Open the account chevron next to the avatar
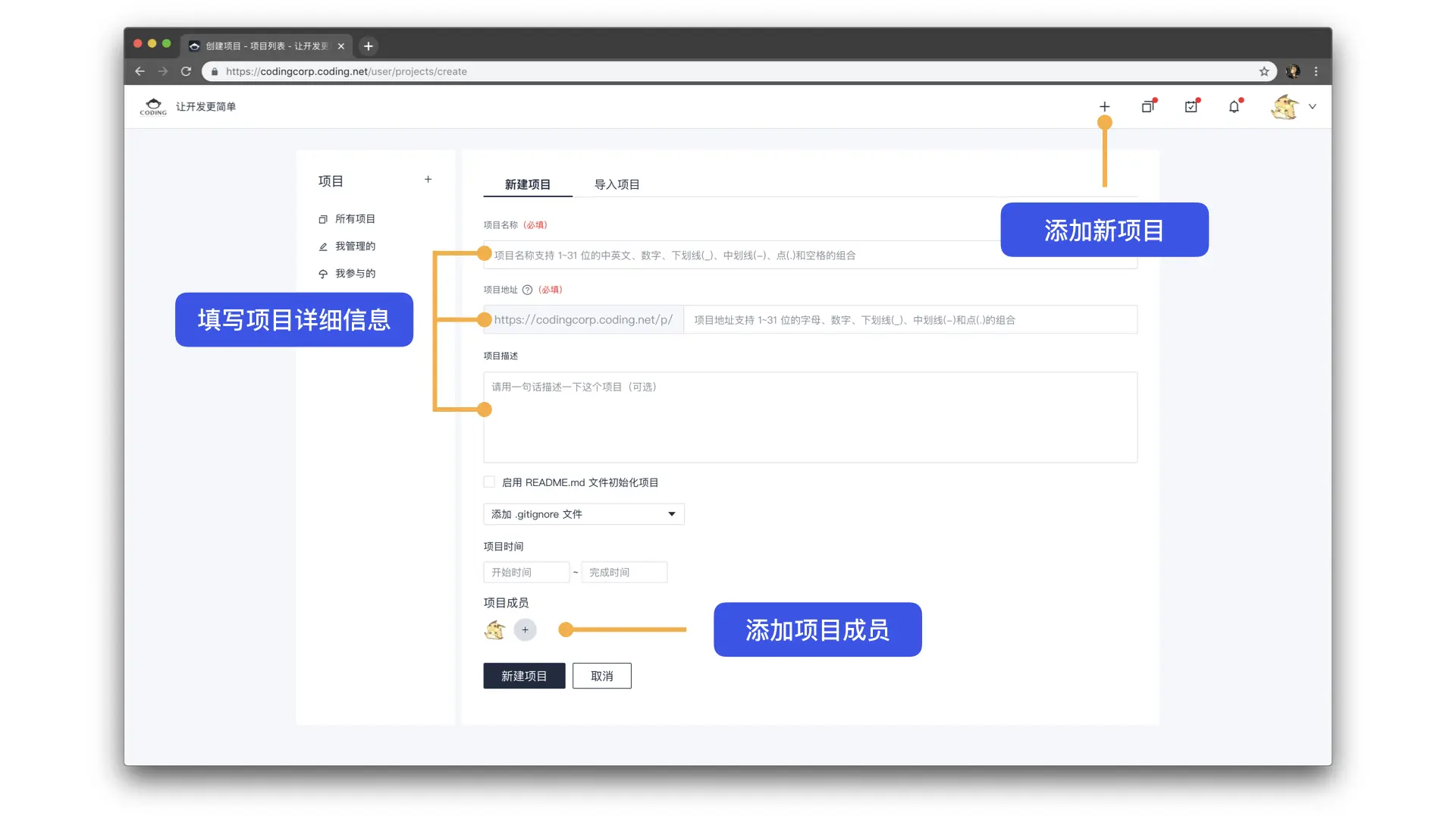The width and height of the screenshot is (1456, 819). (1313, 107)
